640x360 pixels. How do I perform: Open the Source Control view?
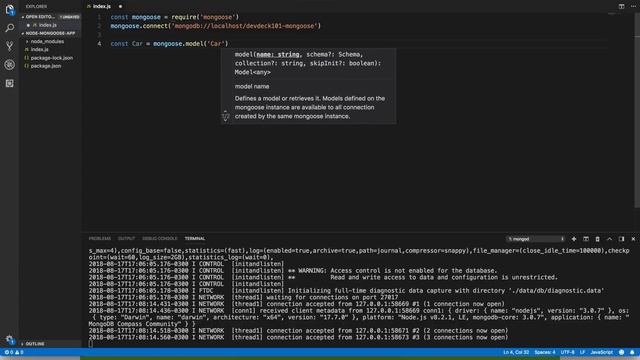(9, 46)
